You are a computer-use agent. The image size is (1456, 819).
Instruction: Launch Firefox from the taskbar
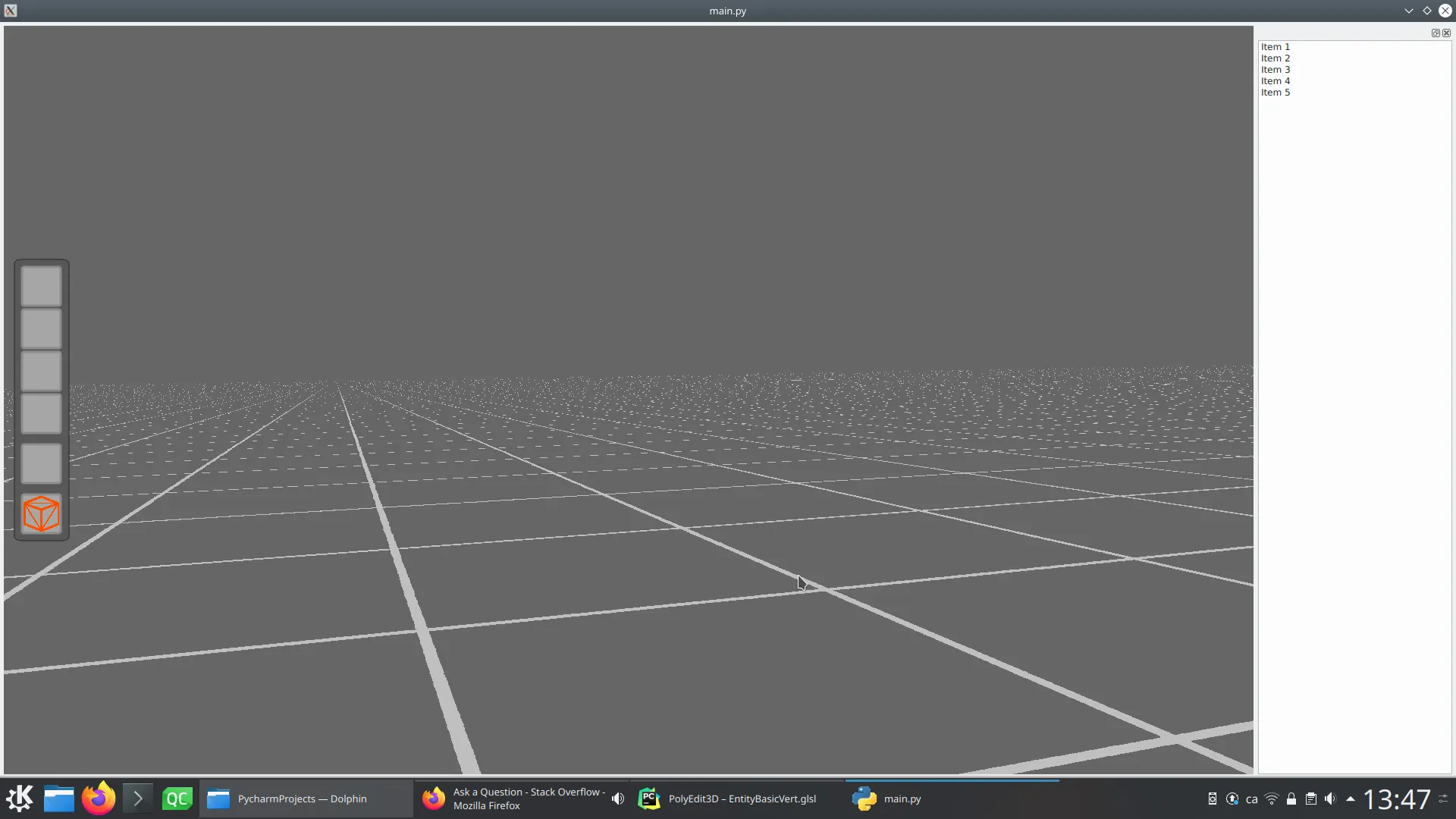pos(99,799)
